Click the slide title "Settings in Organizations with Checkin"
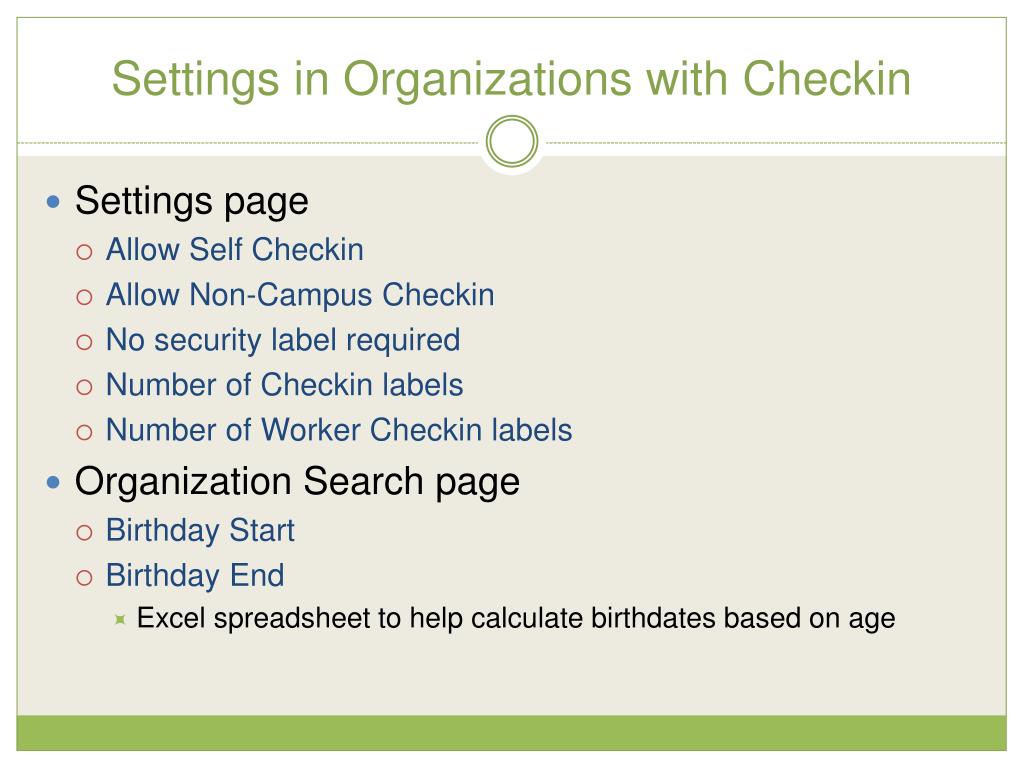1024x768 pixels. click(511, 79)
